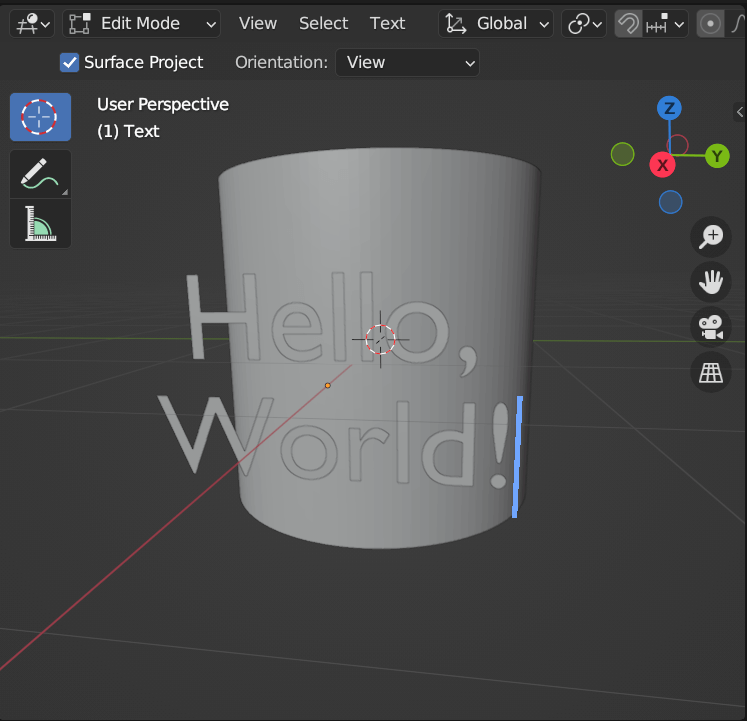
Task: Open the Text menu
Action: (x=387, y=23)
